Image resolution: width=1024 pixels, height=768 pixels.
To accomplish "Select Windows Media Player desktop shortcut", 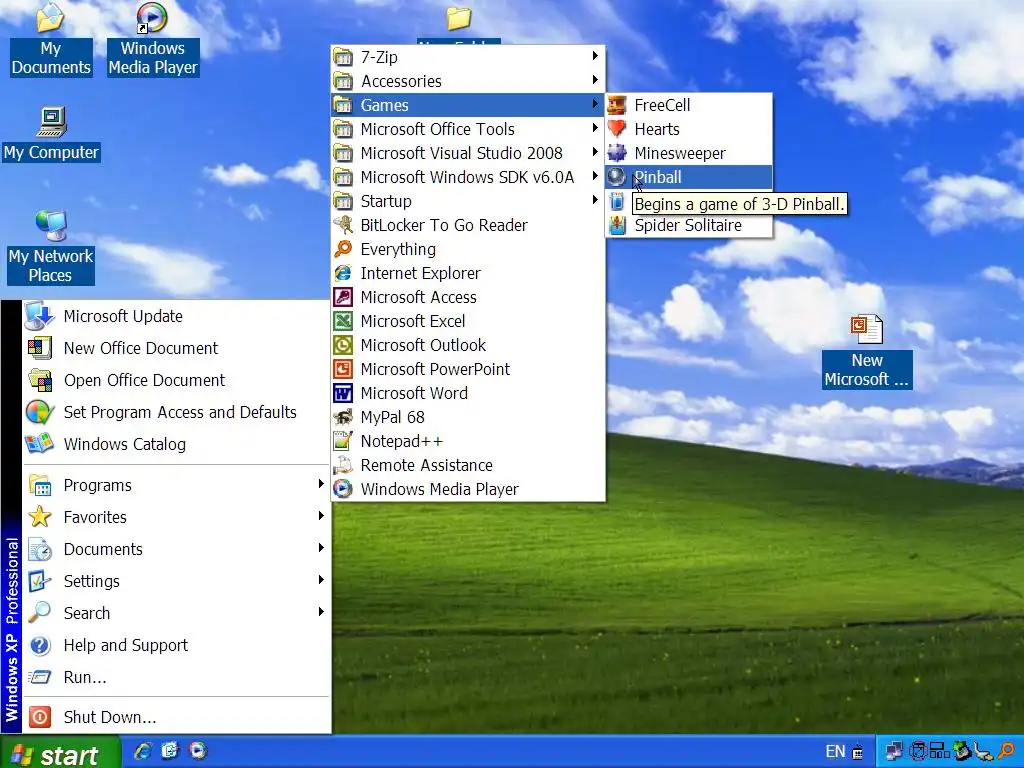I will tap(153, 39).
